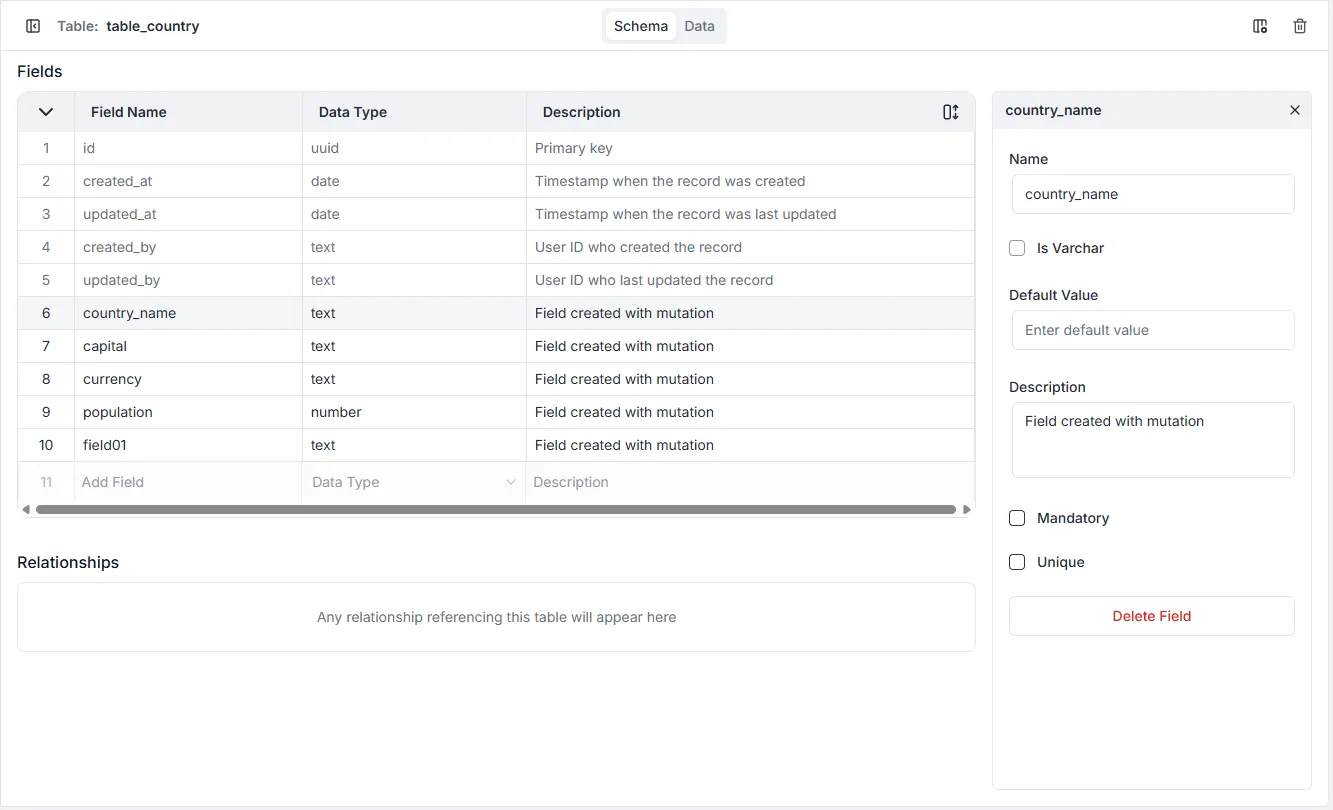Viewport: 1333px width, 810px height.
Task: Collapse the sidebar panel icon
Action: click(33, 26)
